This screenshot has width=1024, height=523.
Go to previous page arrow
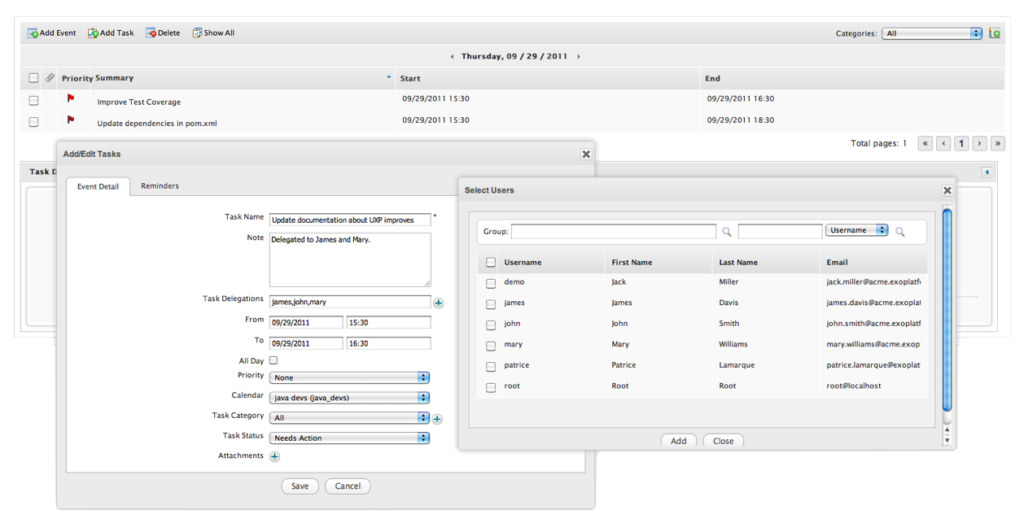[943, 144]
